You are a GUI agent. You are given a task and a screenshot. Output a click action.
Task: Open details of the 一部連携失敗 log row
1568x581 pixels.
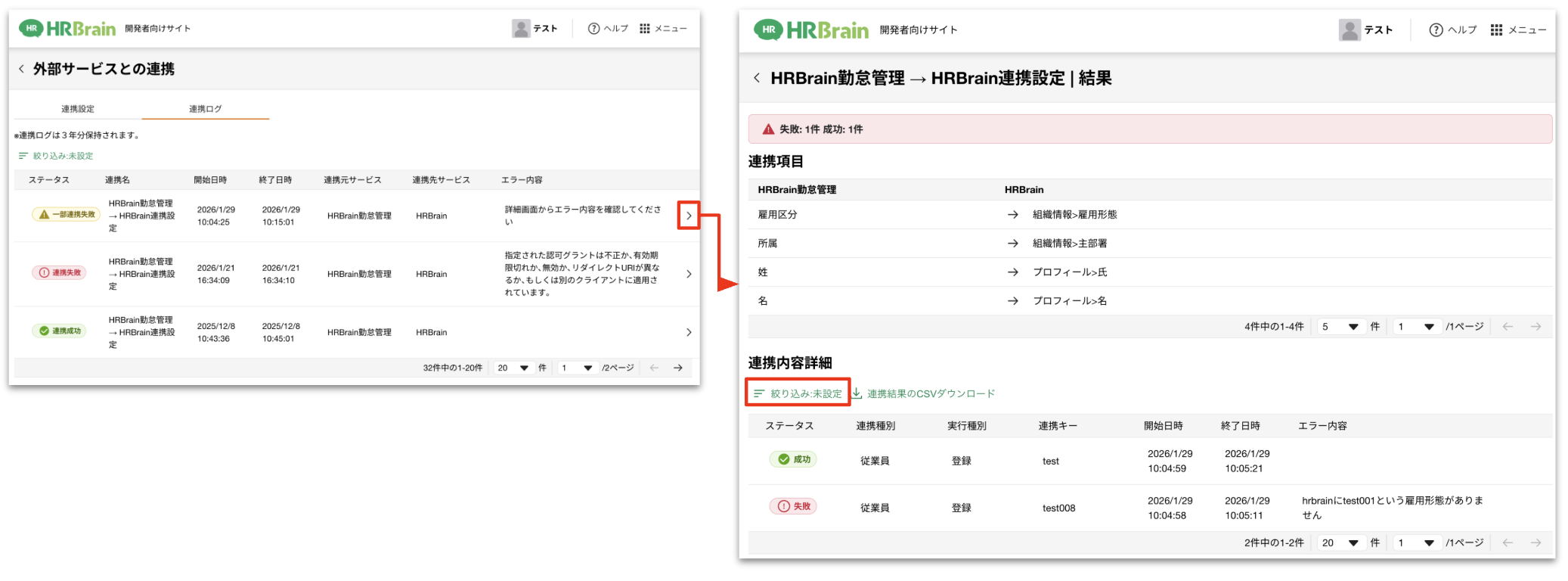[688, 216]
